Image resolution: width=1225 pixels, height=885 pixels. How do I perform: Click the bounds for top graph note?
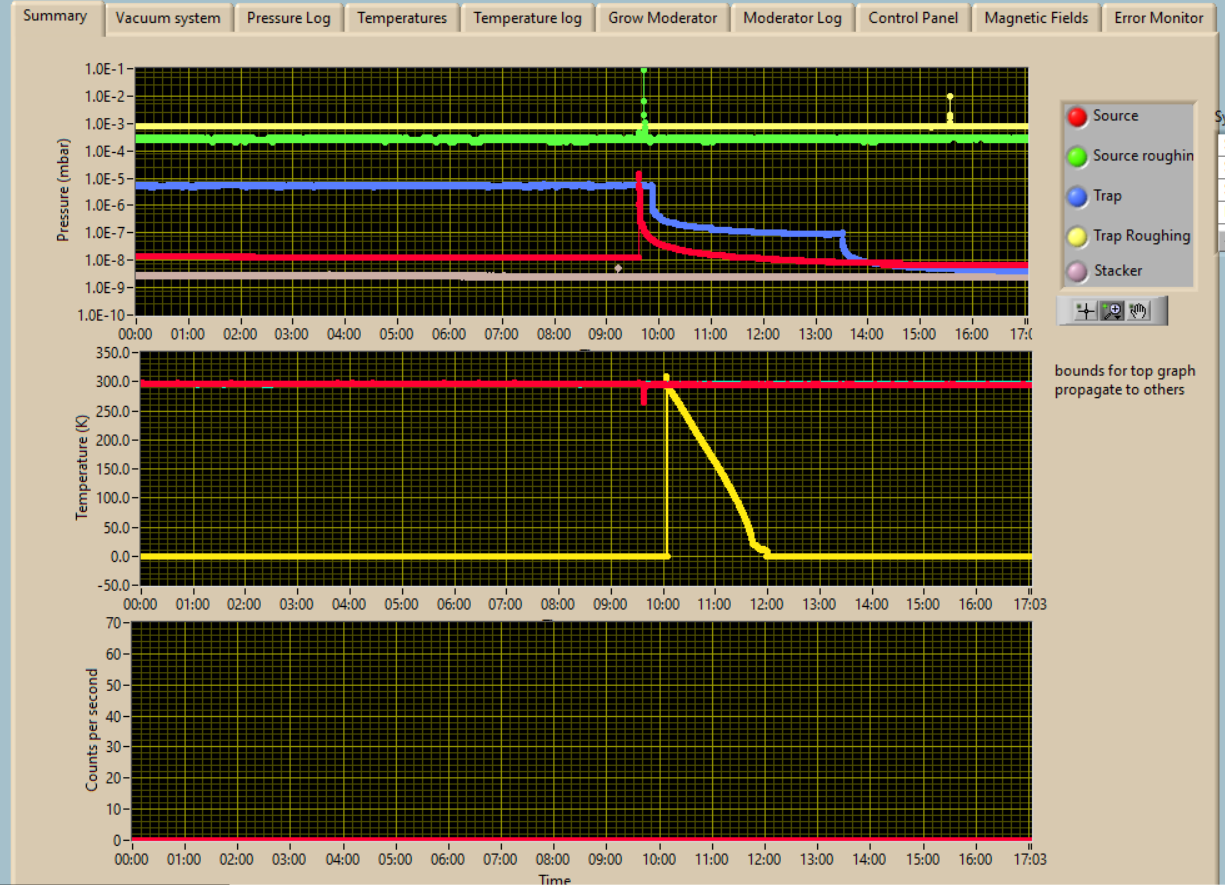point(1125,380)
